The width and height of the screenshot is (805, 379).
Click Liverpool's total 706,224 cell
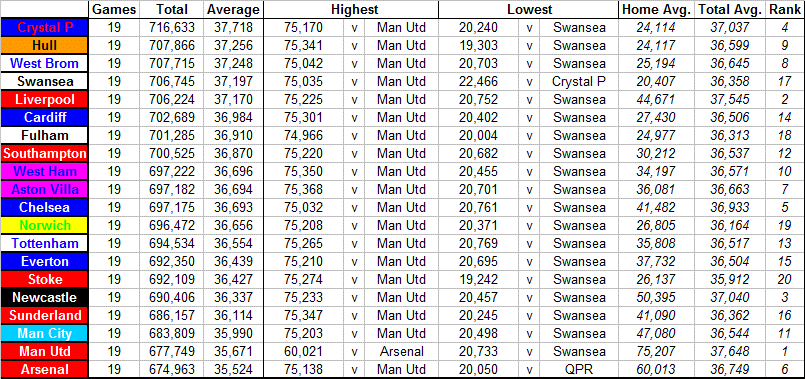(172, 100)
